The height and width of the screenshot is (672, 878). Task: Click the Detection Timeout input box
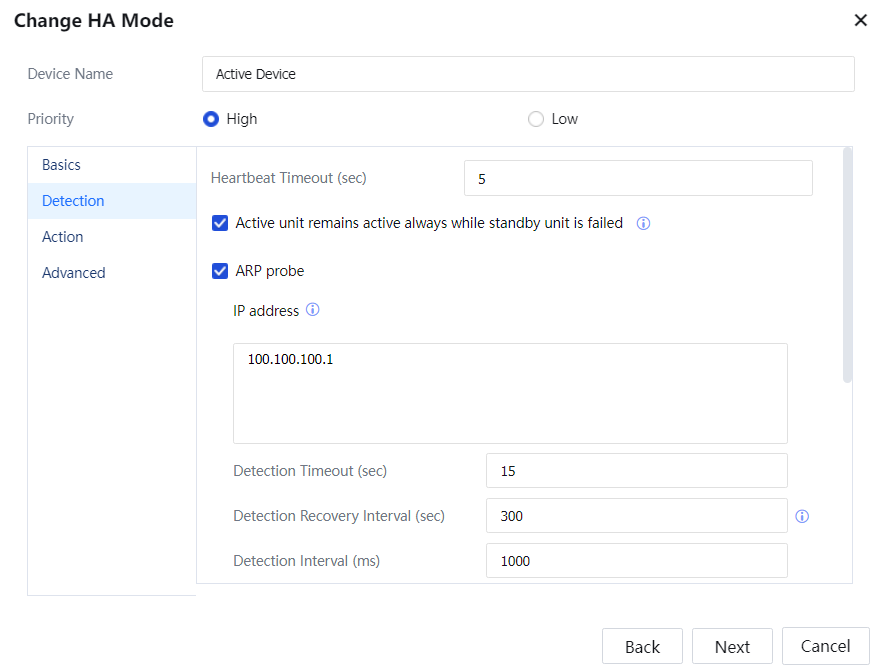[636, 471]
